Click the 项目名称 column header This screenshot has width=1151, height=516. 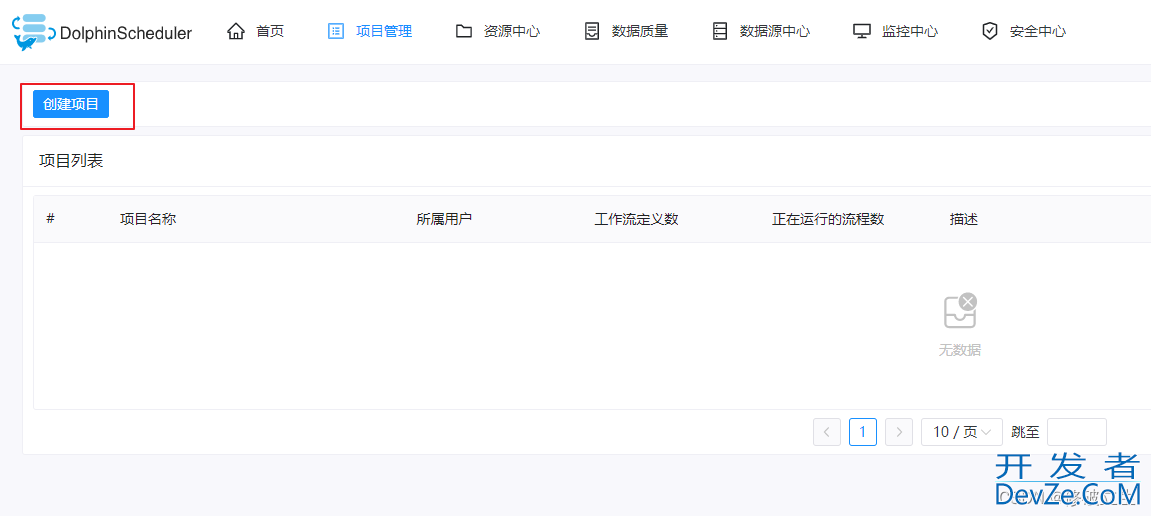148,219
